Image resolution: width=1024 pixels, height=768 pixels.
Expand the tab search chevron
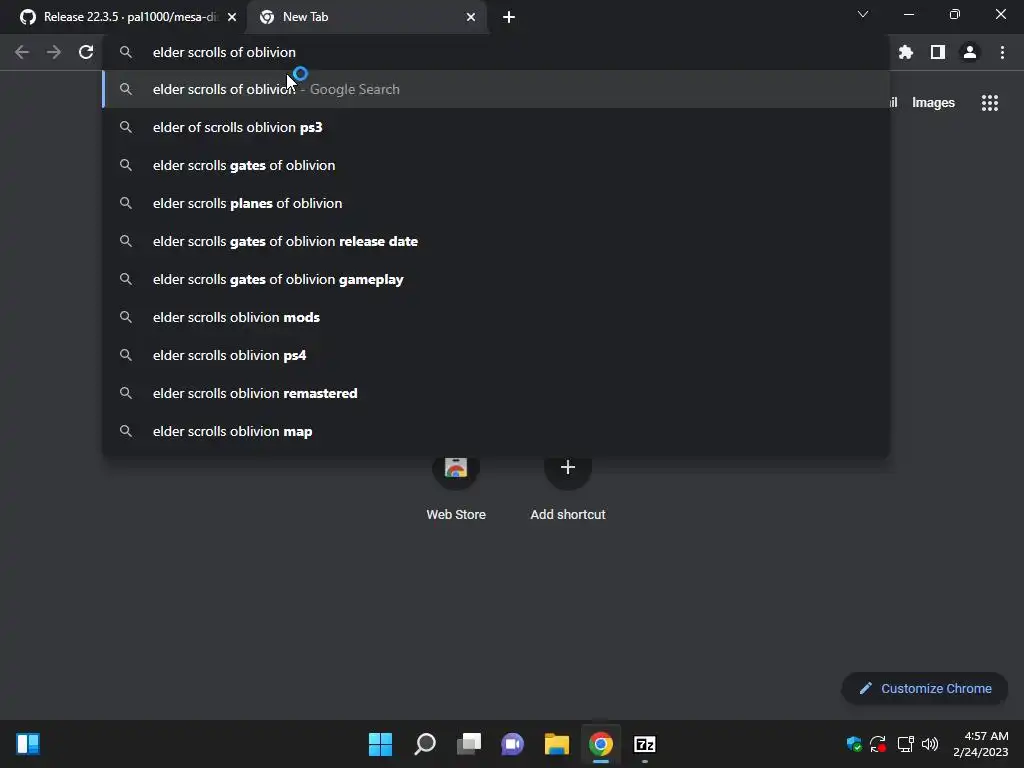(863, 14)
